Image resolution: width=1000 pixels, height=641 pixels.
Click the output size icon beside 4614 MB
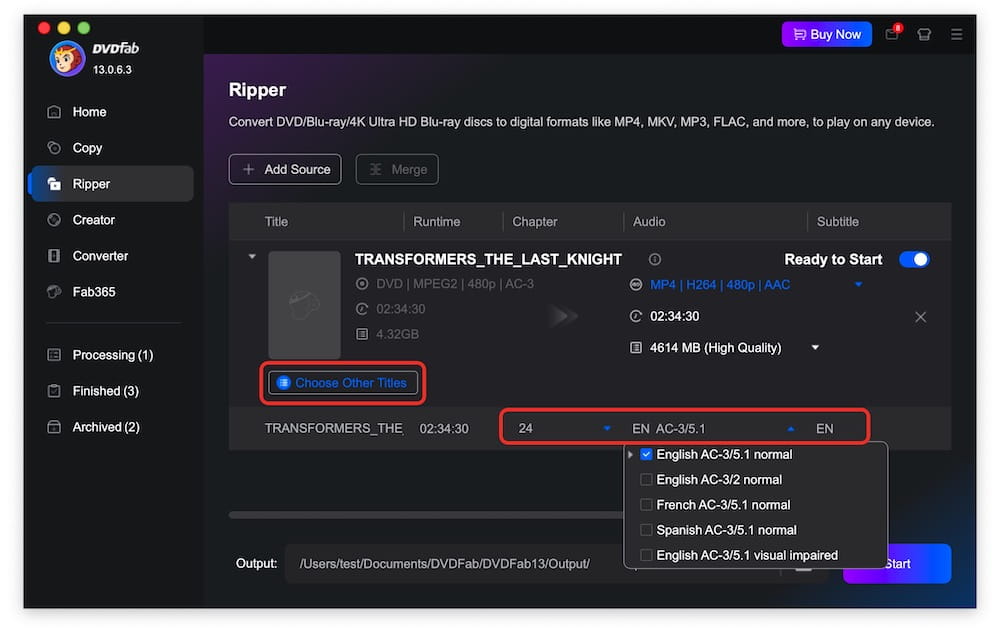coord(635,348)
